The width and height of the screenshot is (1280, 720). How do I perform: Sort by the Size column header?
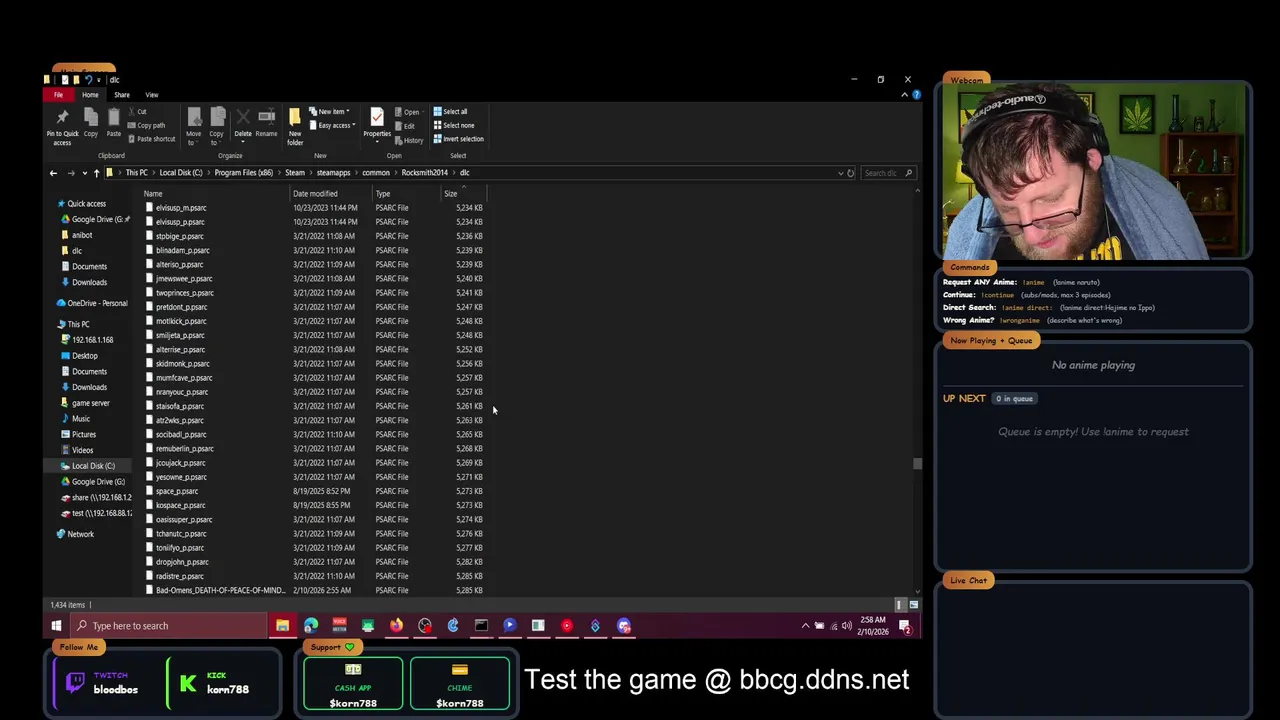464,194
